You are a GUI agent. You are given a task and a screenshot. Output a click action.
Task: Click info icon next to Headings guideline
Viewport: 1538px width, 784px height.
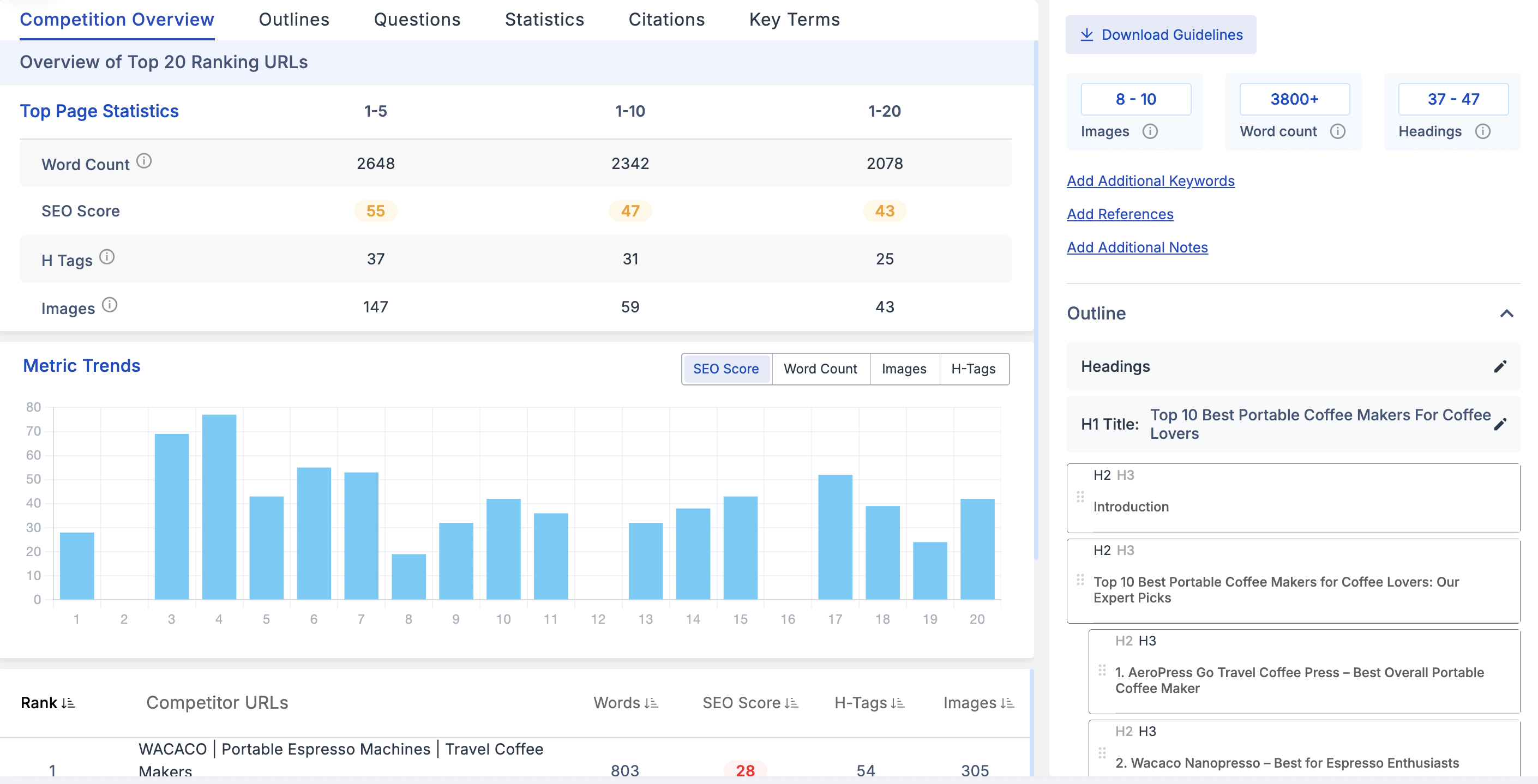1483,131
